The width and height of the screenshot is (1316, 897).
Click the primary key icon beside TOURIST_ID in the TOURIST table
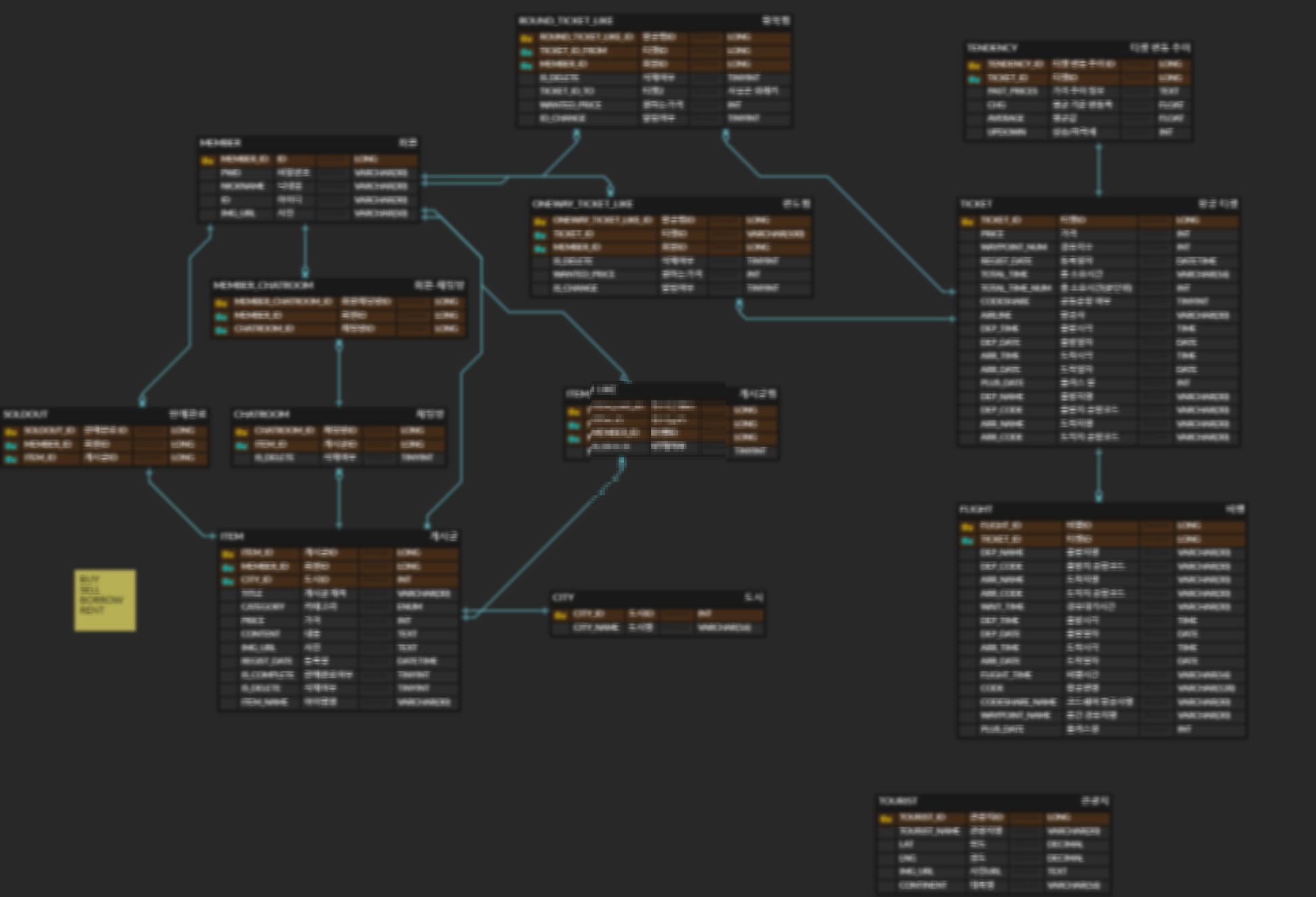tap(886, 819)
